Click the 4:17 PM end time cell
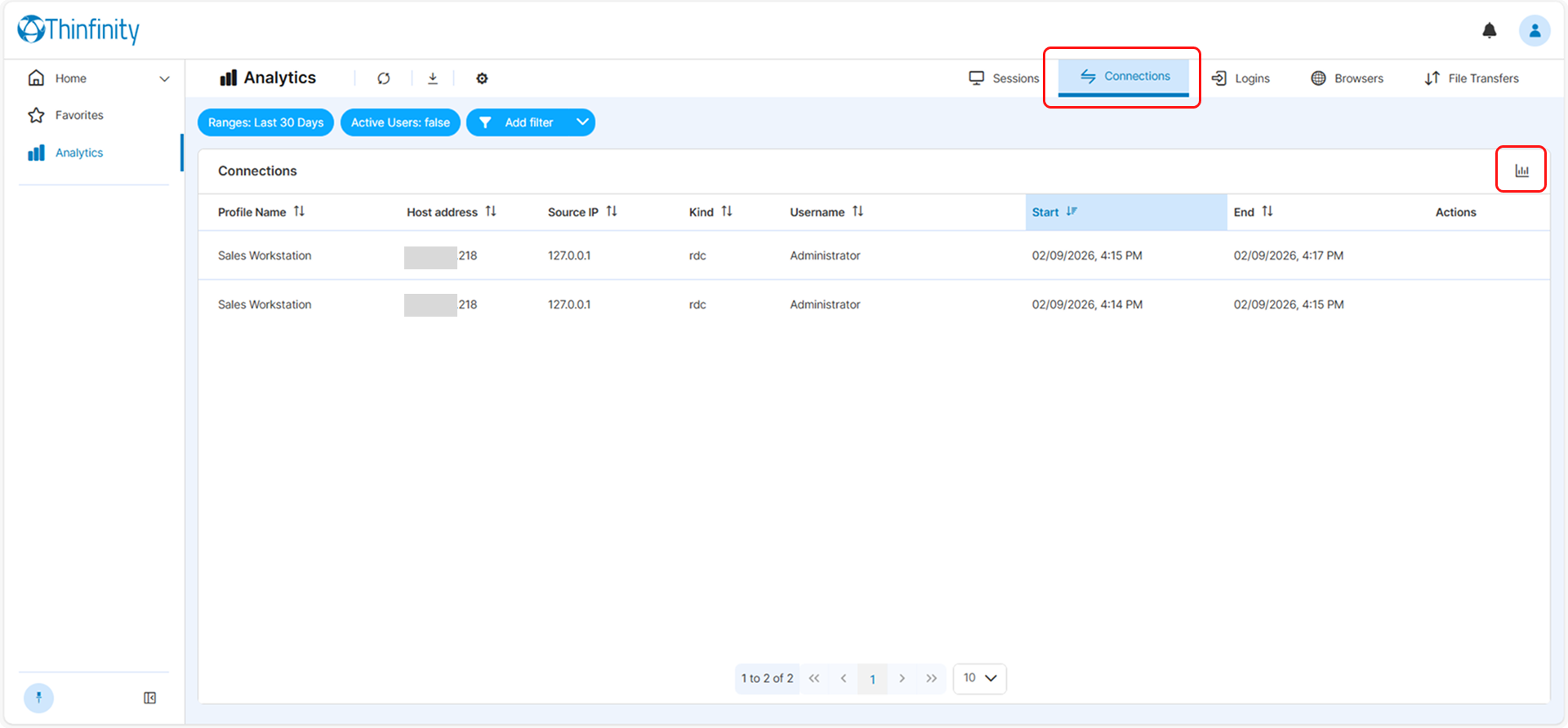Image resolution: width=1568 pixels, height=728 pixels. tap(1289, 255)
